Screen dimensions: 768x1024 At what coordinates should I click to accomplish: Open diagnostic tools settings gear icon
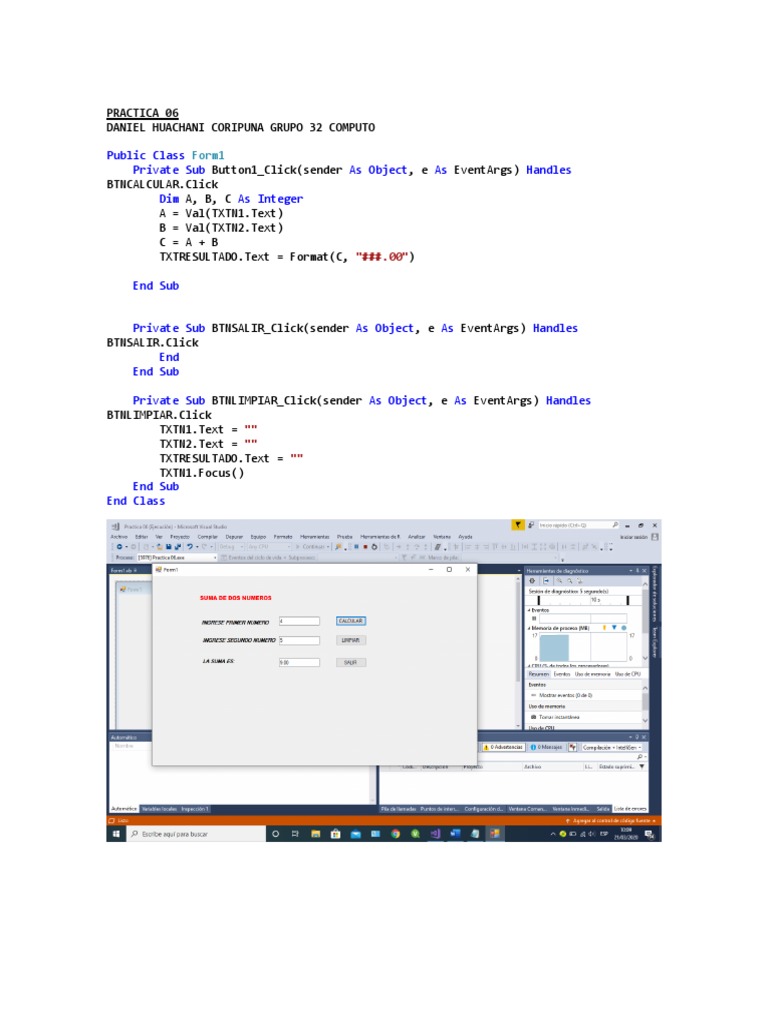(x=532, y=581)
